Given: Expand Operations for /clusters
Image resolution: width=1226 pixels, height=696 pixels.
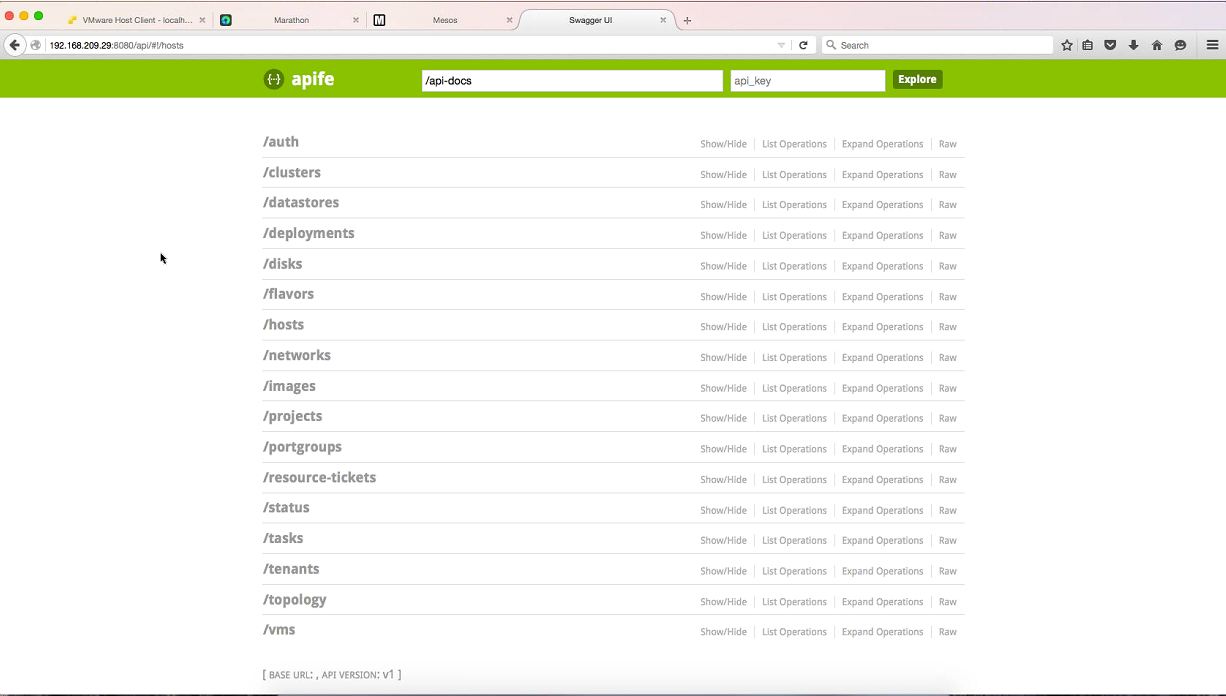Looking at the screenshot, I should (x=882, y=175).
